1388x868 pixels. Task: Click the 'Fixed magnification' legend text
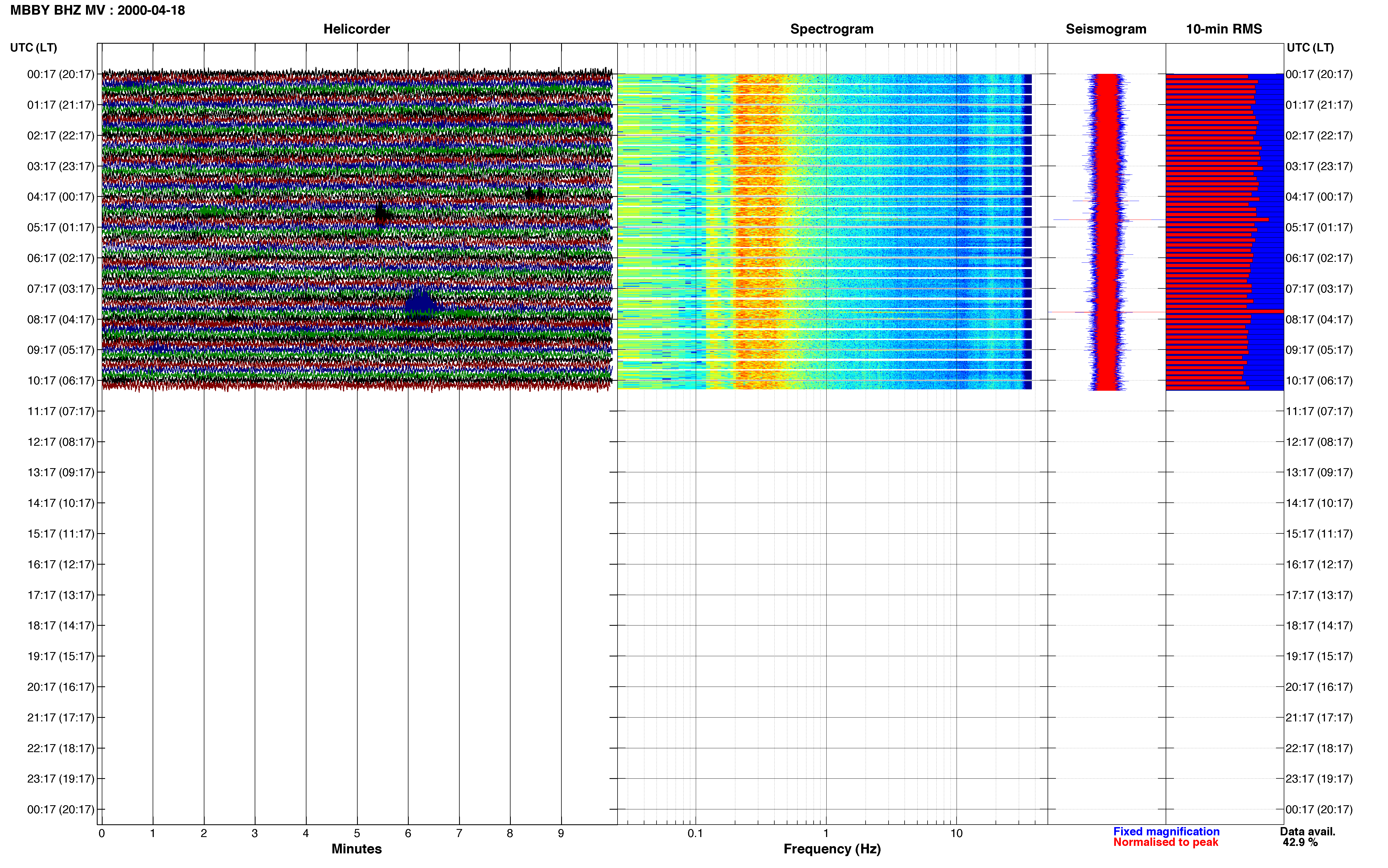pos(1166,832)
